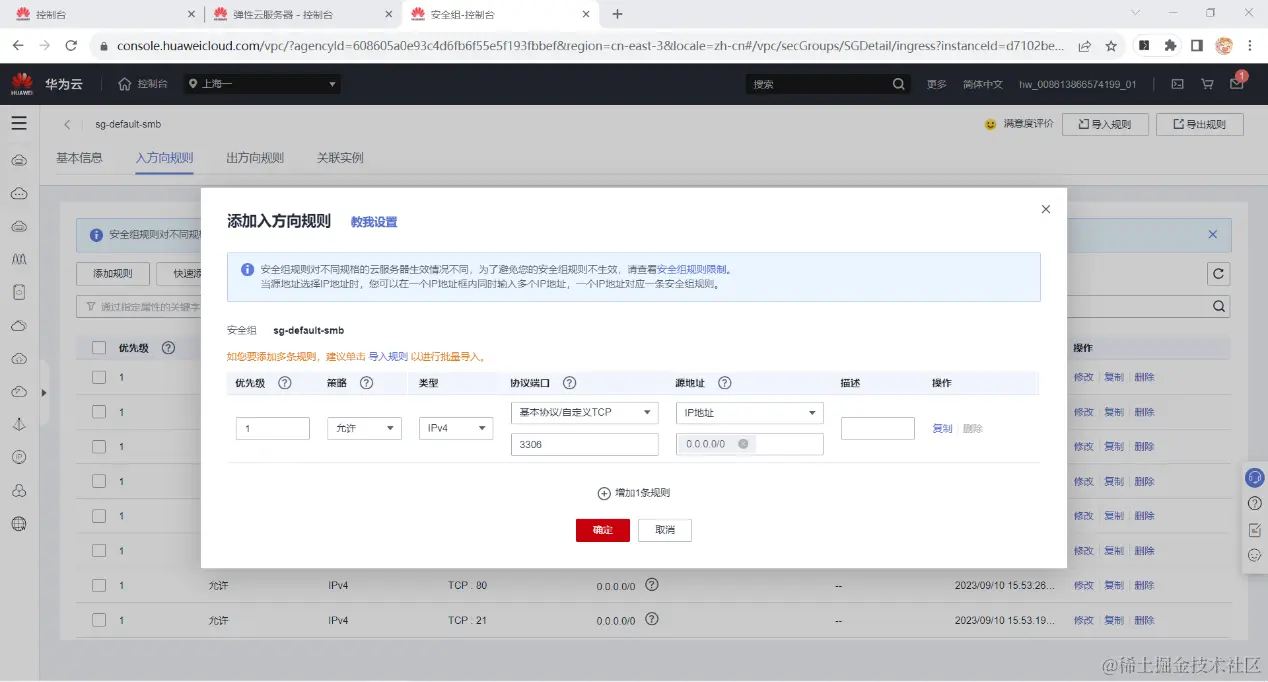Screen dimensions: 1268x682
Task: Go back with the chevron beside sg-default-smb
Action: 67,125
